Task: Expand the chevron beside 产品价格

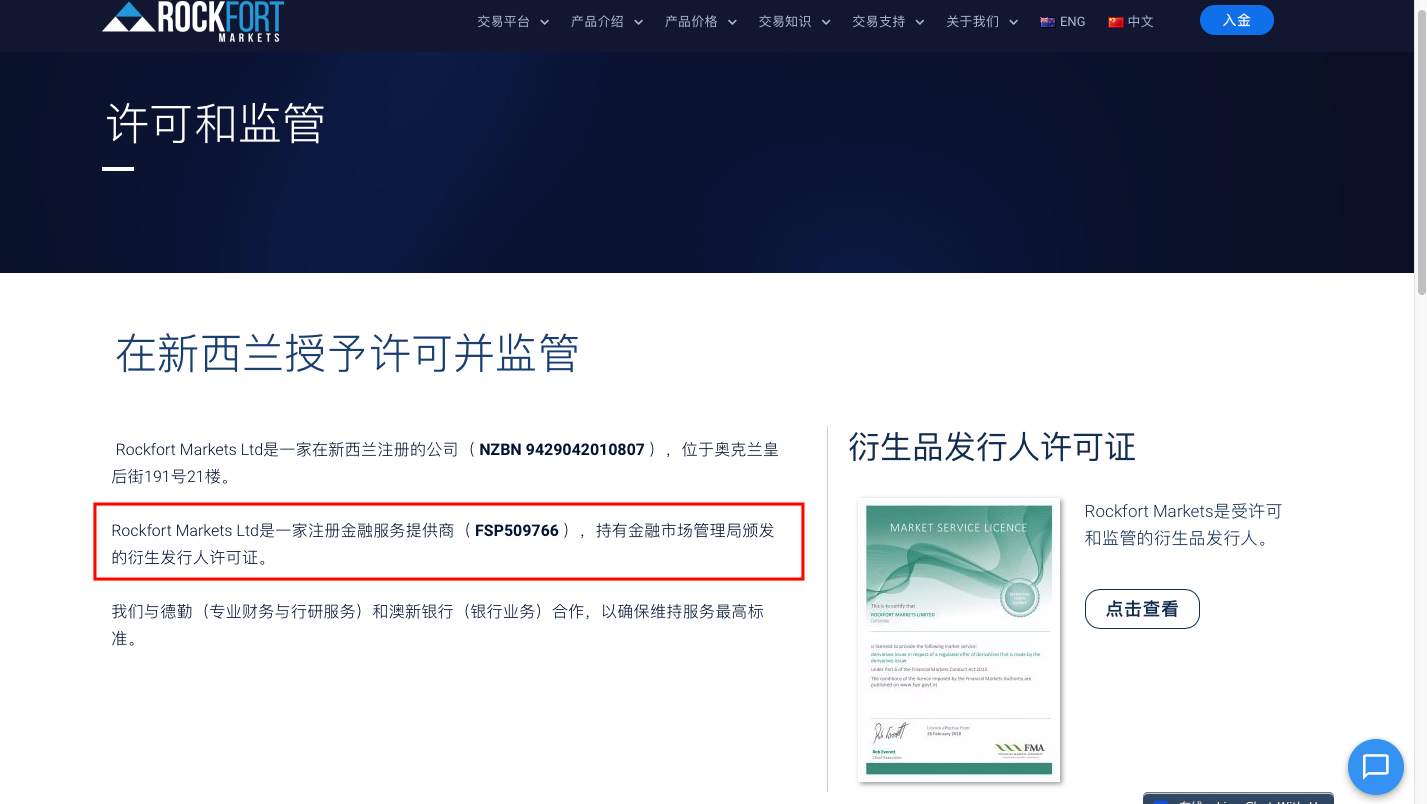Action: point(732,22)
